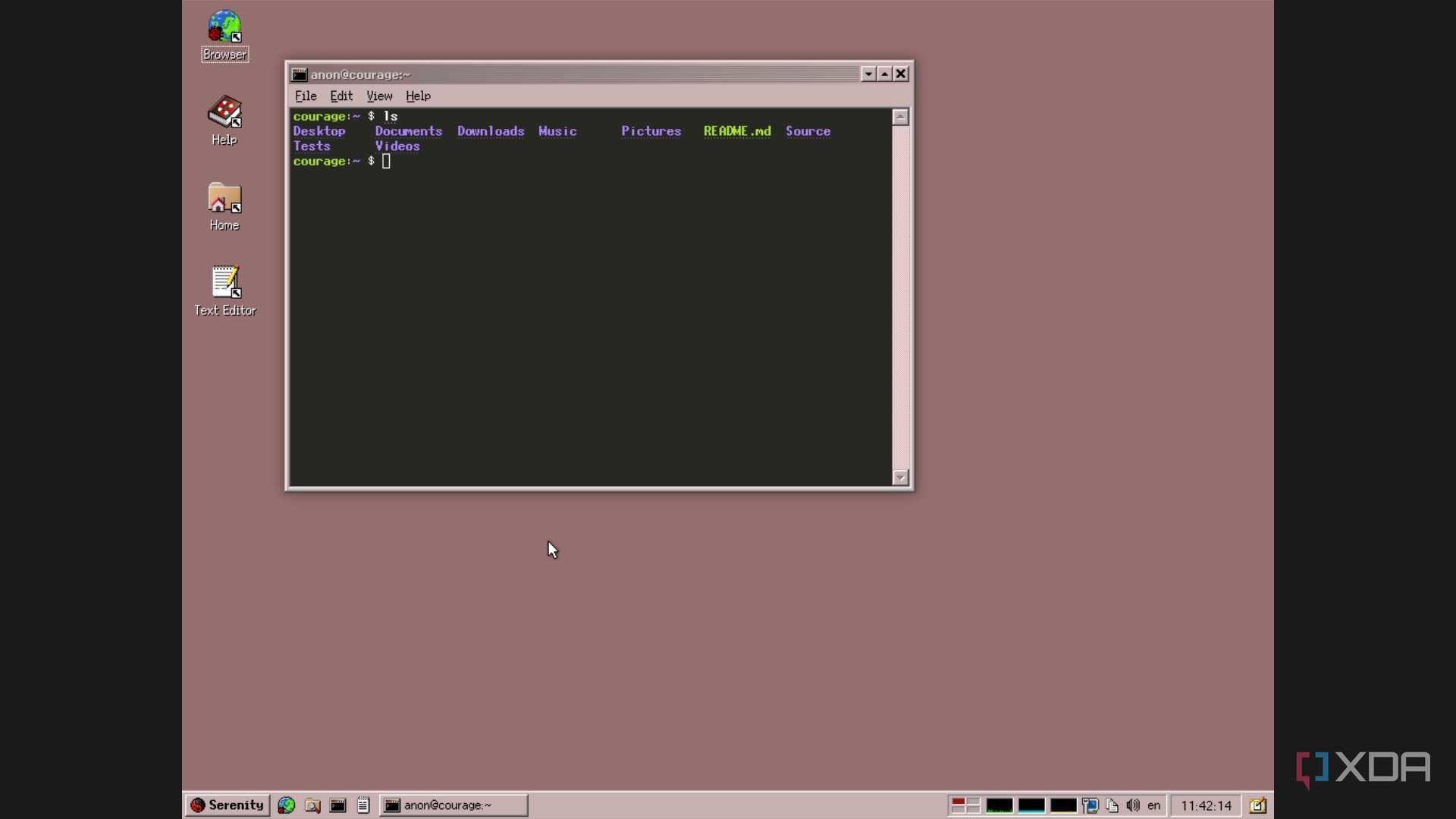Click the 'README.md' entry in ls output

(737, 131)
